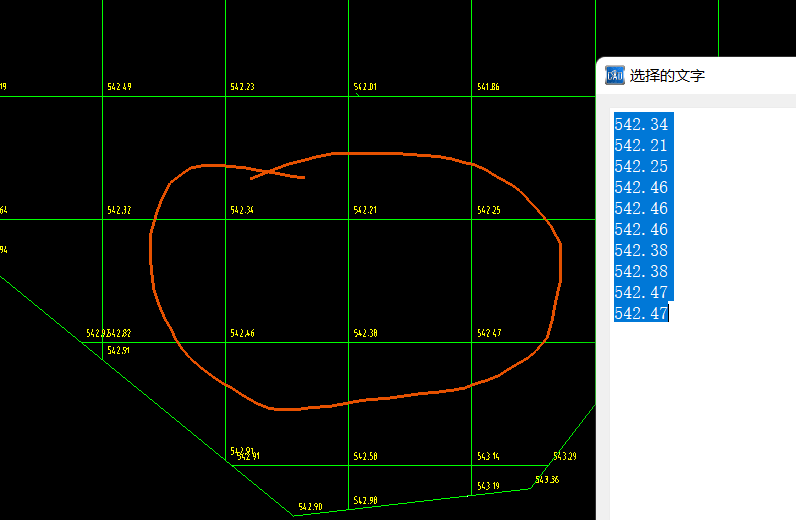Pick the 543.29 elevation label on the drawing

click(x=564, y=457)
